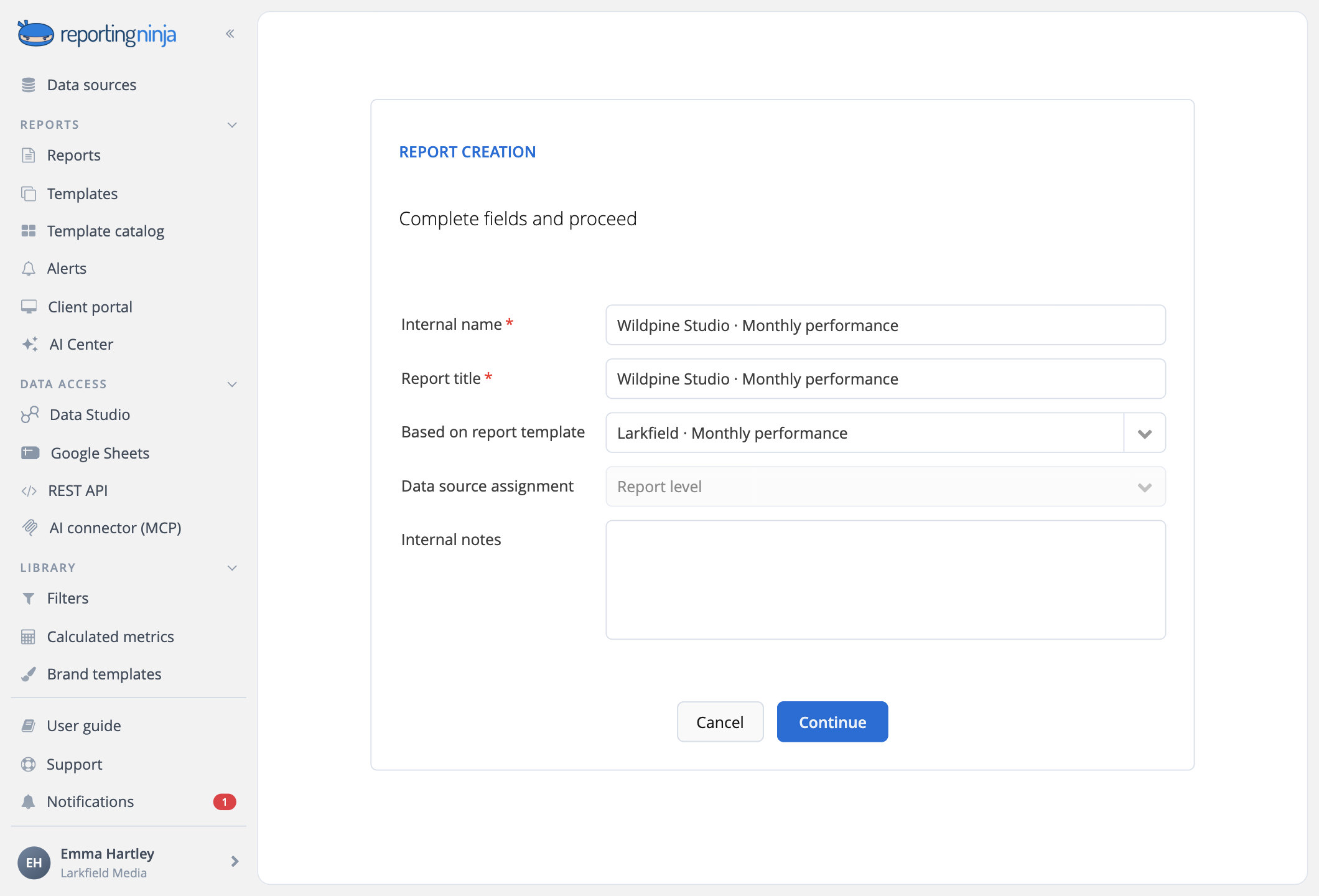Click the Calculated metrics calculator icon
This screenshot has height=896, width=1319.
28,637
